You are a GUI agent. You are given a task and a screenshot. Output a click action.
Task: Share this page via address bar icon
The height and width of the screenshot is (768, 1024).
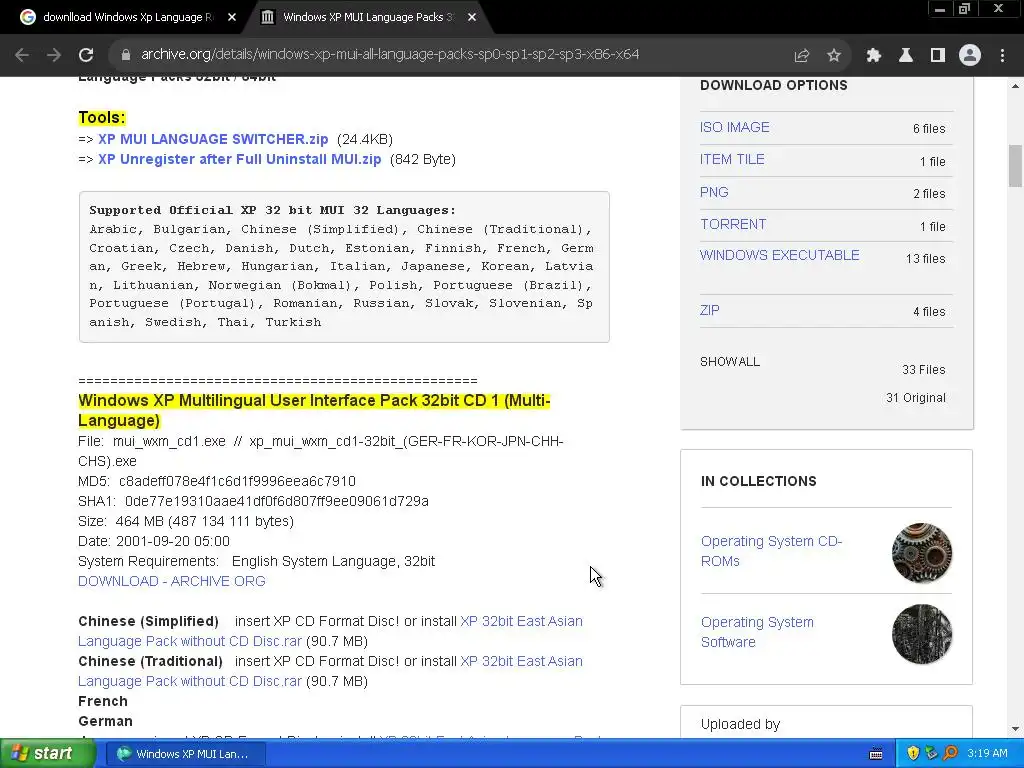pyautogui.click(x=801, y=56)
